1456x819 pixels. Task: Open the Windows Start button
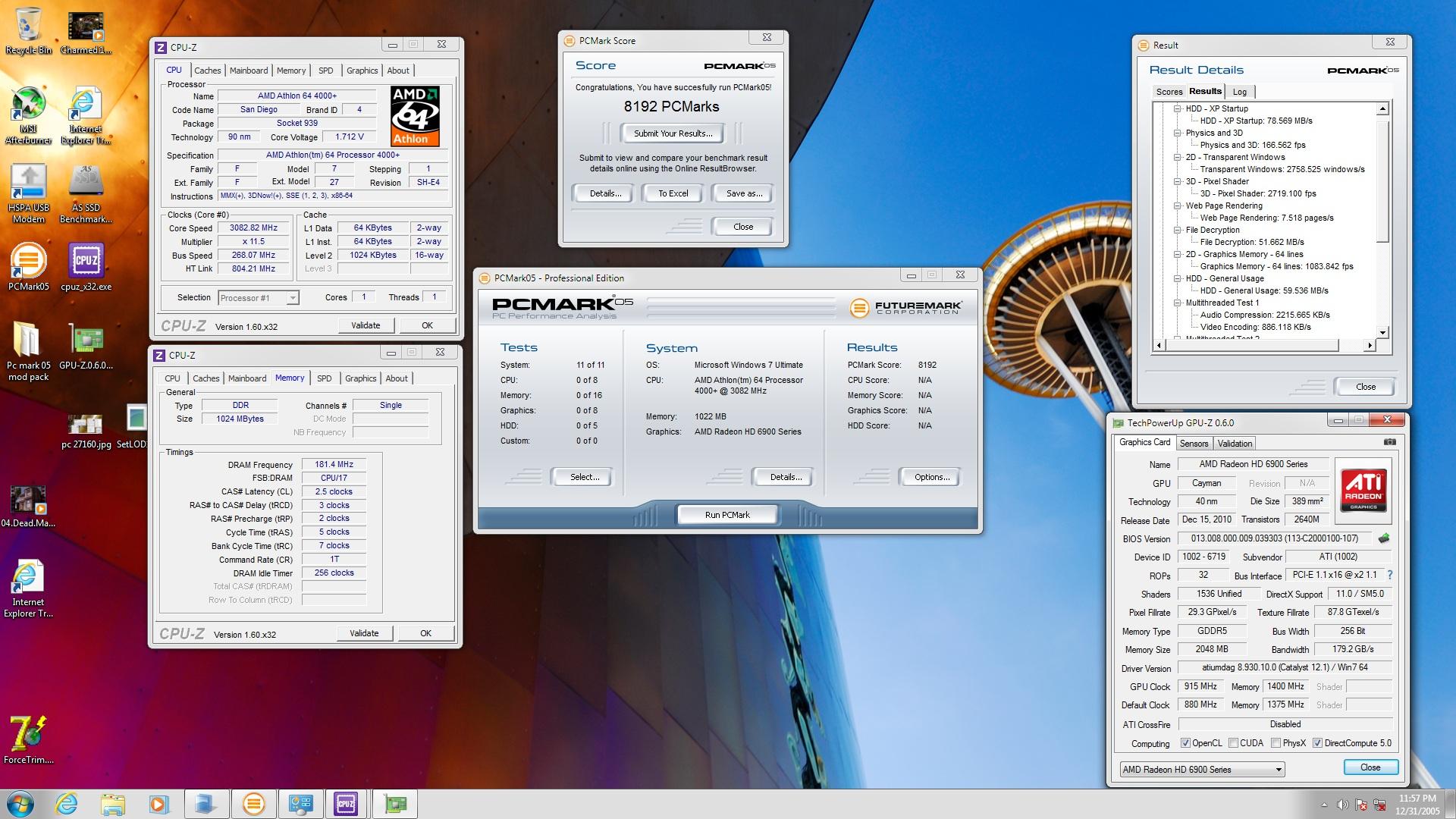click(20, 804)
